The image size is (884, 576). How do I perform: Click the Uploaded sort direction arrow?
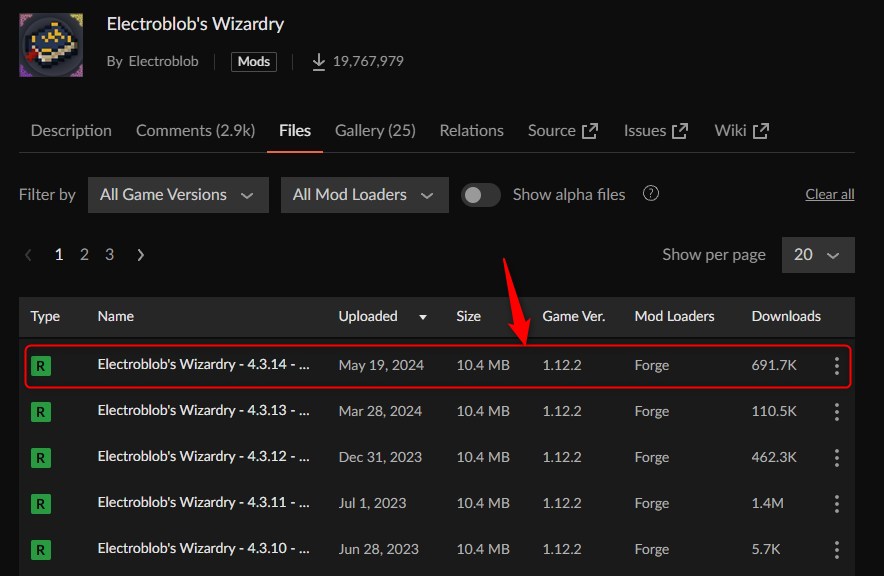[423, 317]
